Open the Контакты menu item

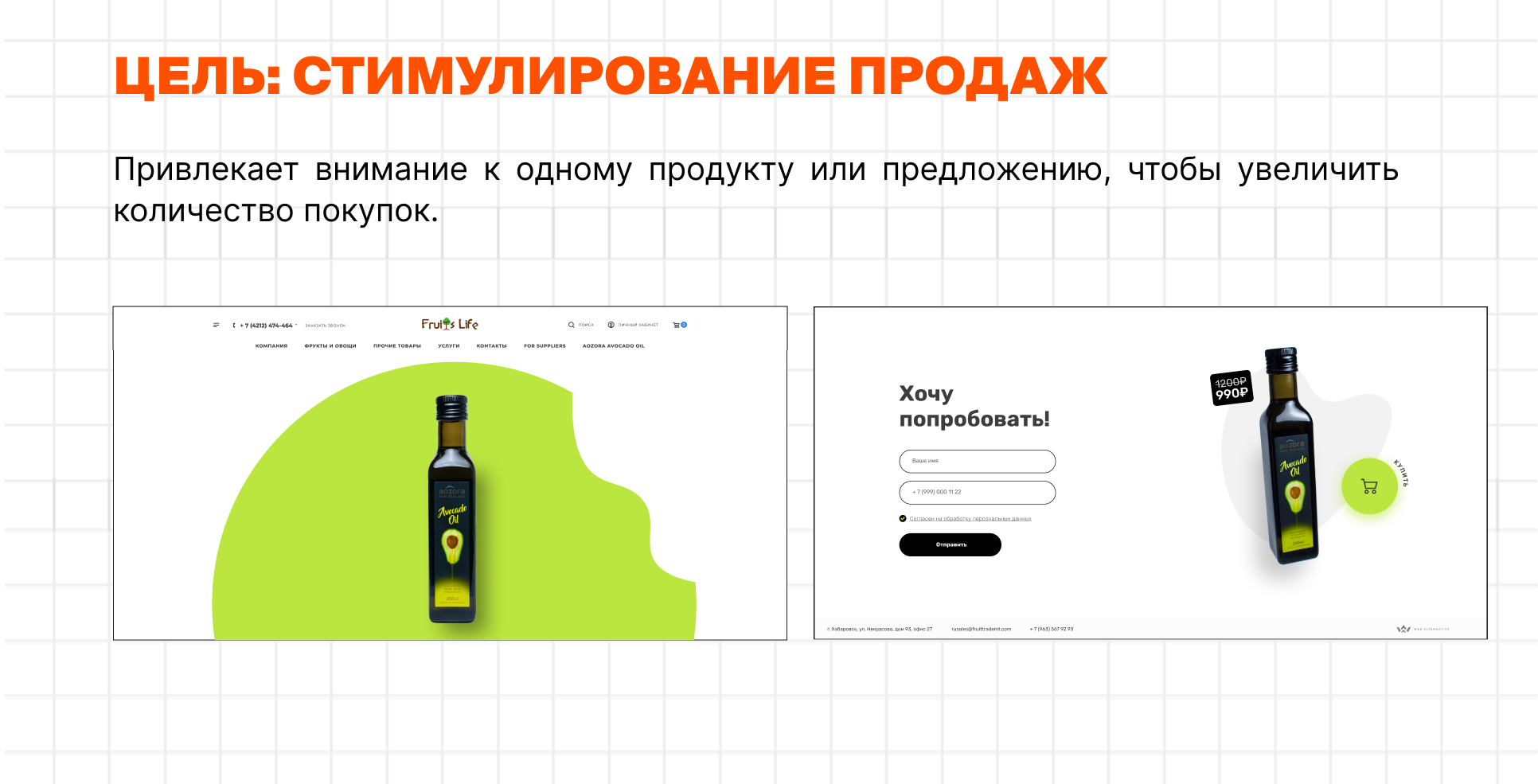(492, 346)
